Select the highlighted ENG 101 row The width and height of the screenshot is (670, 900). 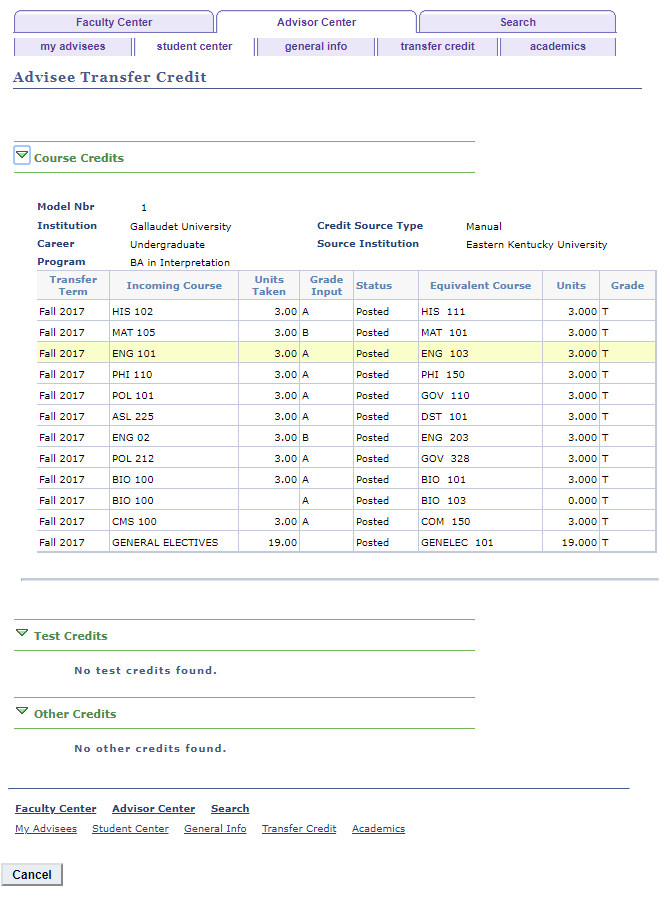[x=173, y=353]
